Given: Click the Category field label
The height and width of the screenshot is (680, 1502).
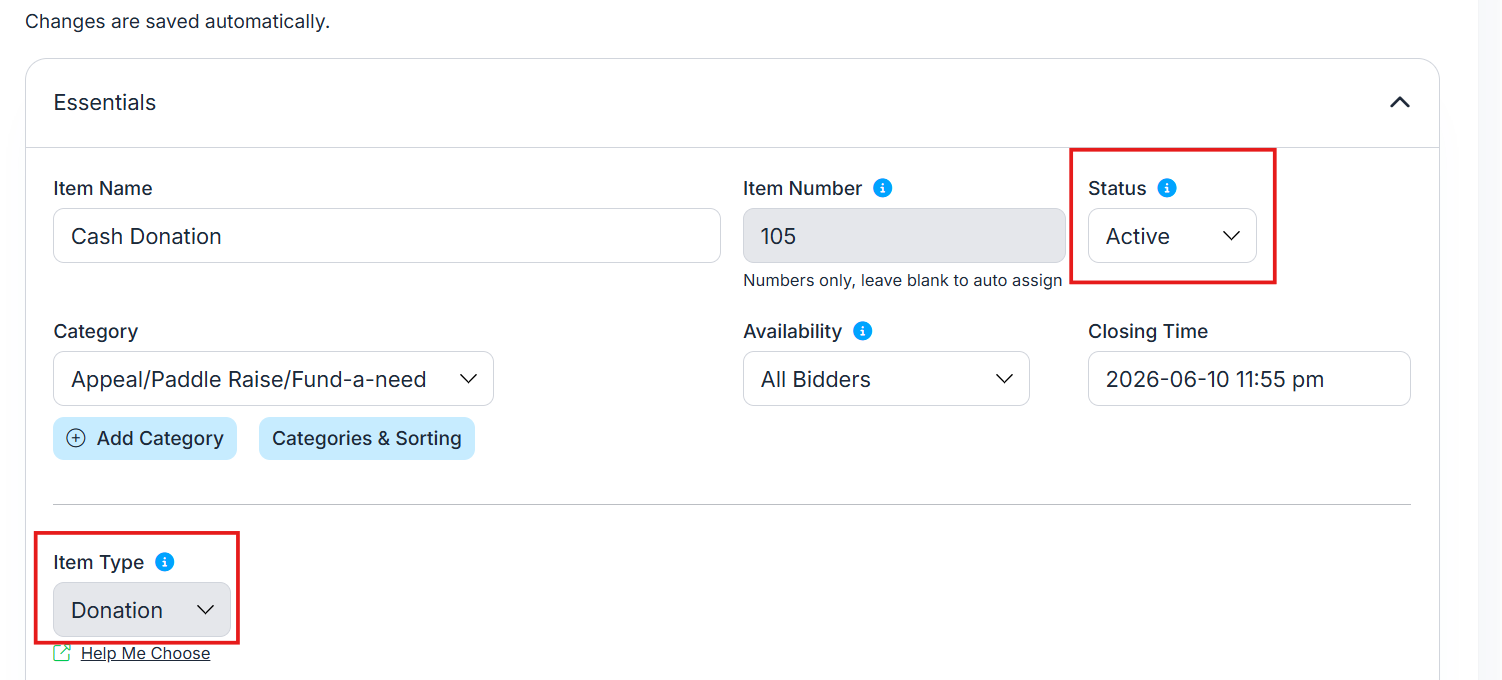Looking at the screenshot, I should (96, 331).
